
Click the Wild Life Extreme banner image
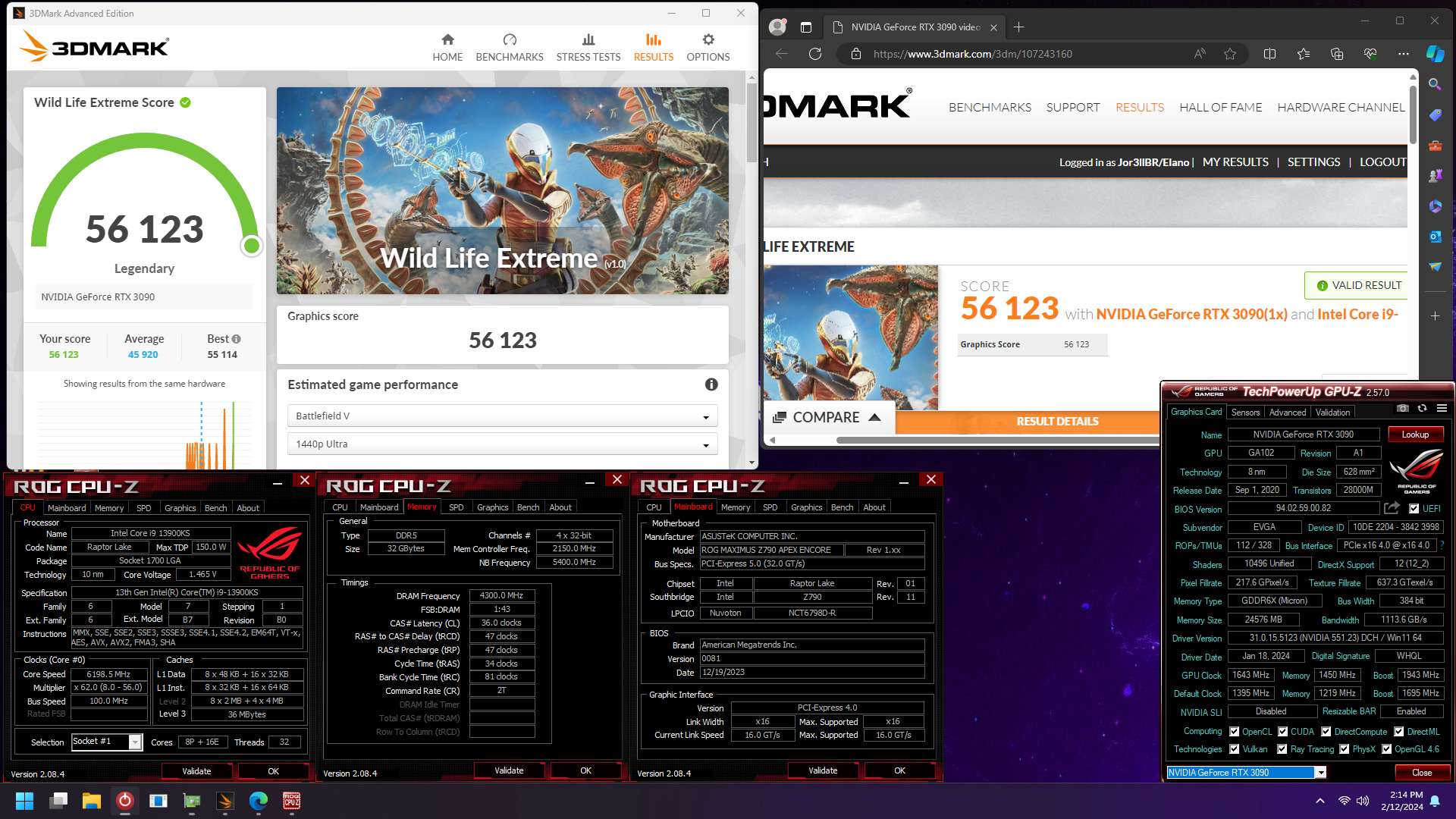point(502,190)
